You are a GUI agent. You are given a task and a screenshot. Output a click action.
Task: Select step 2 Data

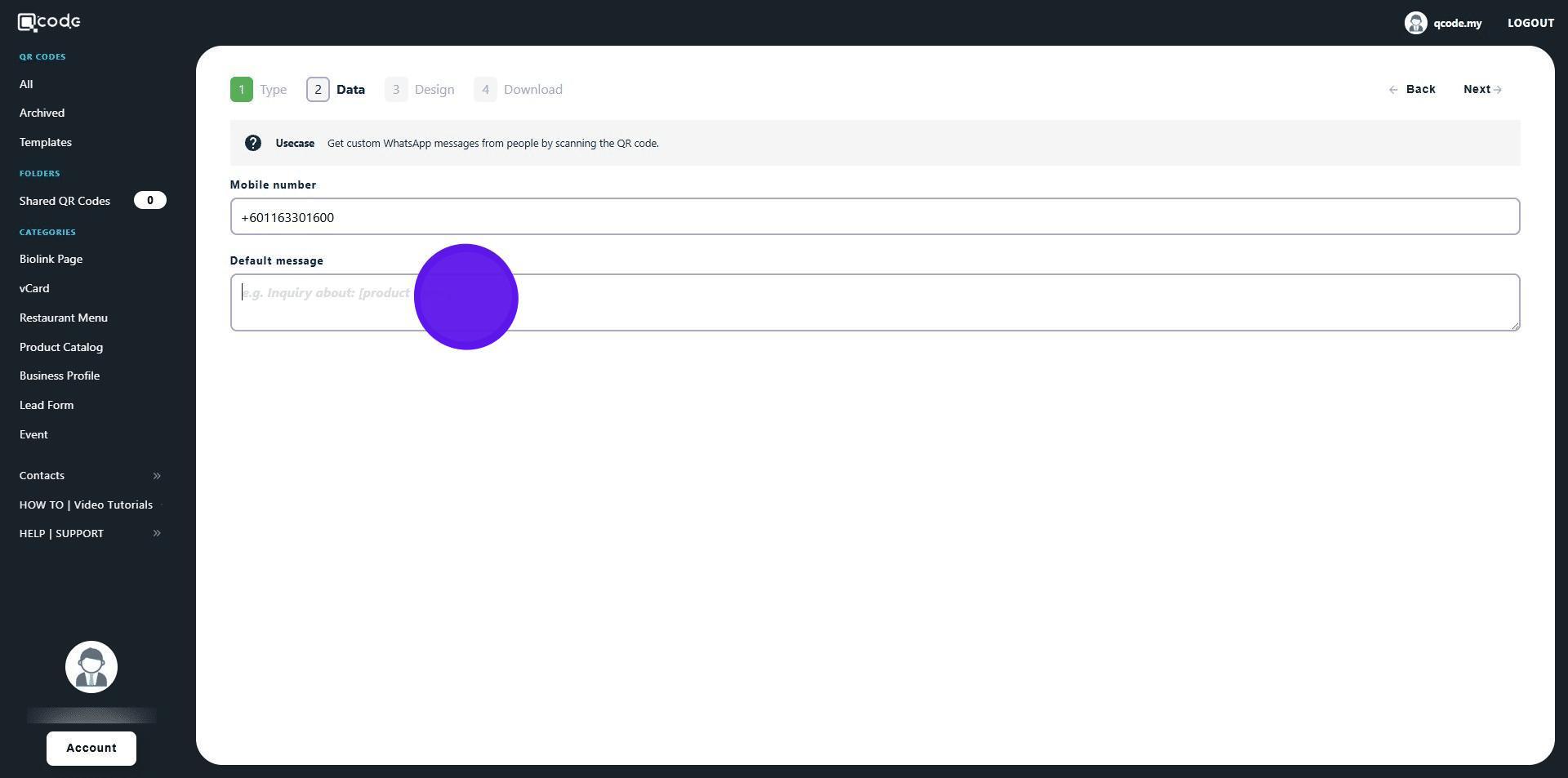336,89
